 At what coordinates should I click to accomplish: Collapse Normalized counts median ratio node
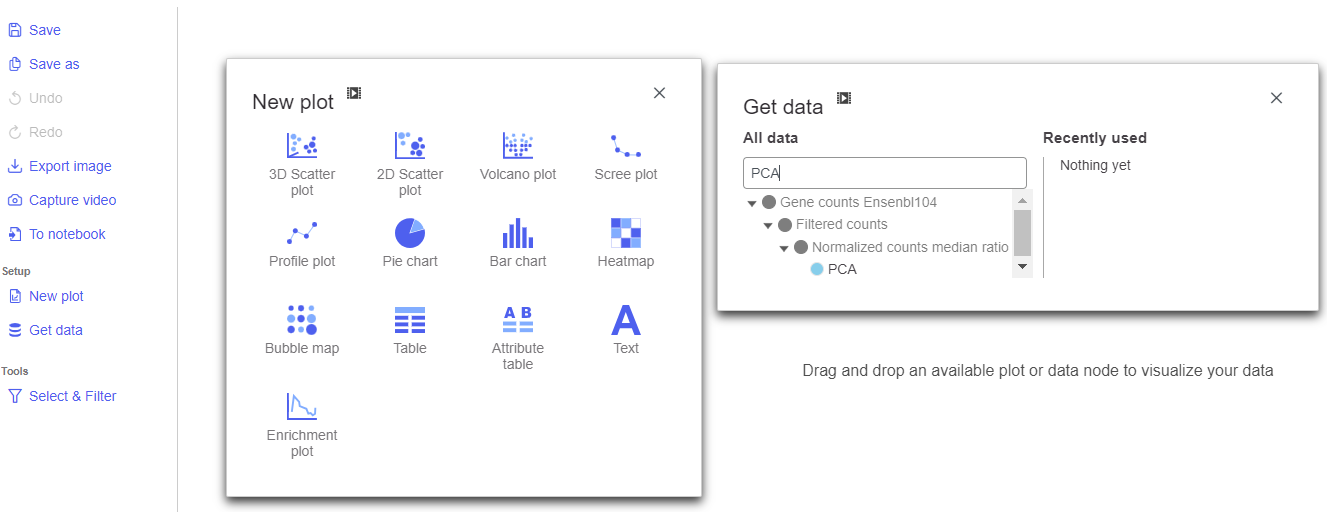coord(785,248)
